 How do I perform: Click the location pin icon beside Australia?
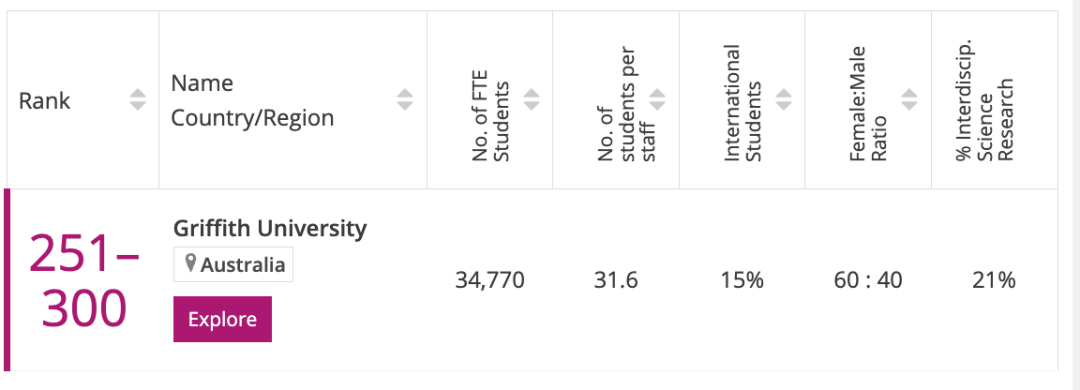tap(191, 265)
